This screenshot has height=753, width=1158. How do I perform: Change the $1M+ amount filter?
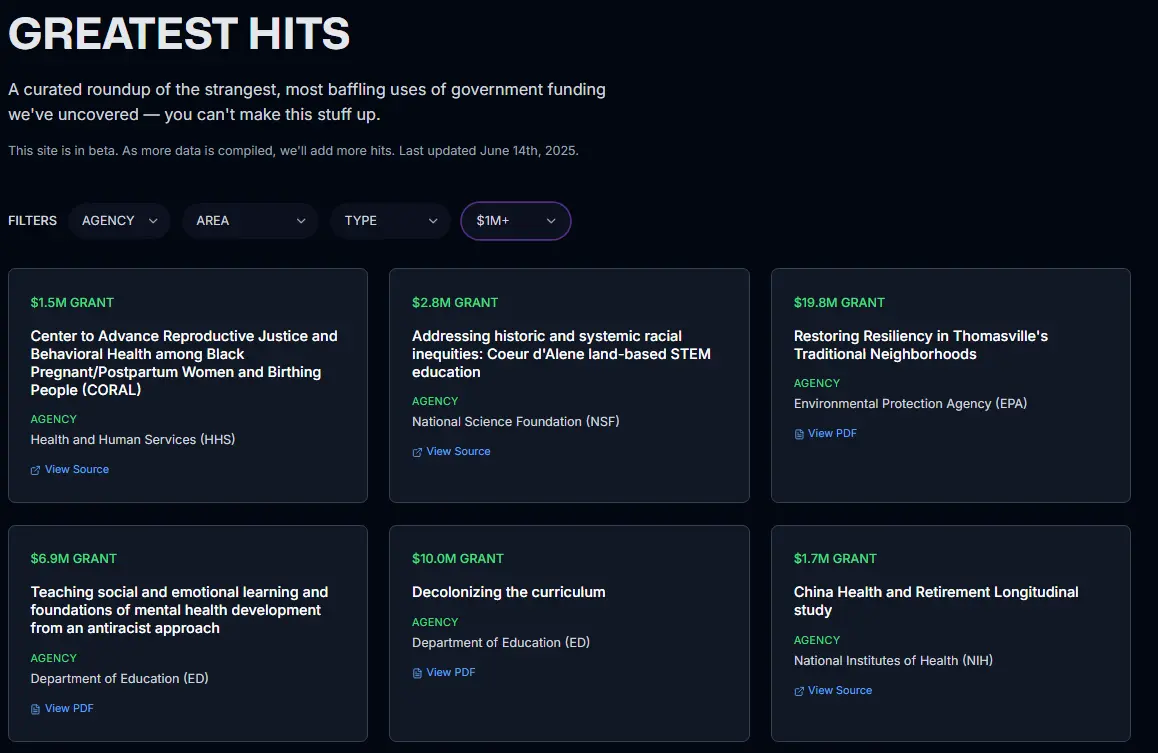coord(515,221)
